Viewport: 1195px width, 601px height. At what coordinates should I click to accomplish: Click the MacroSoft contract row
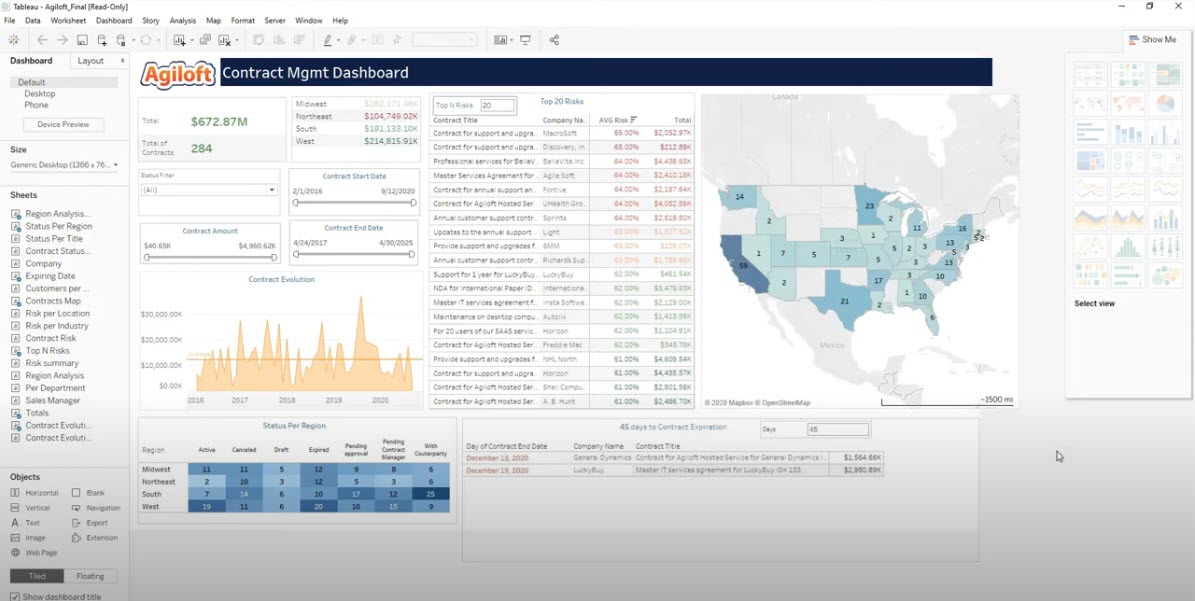click(x=562, y=133)
